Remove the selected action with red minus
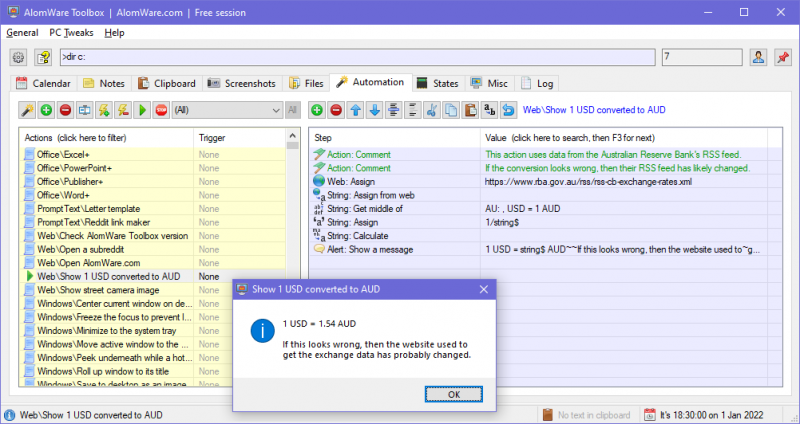800x424 pixels. (65, 110)
